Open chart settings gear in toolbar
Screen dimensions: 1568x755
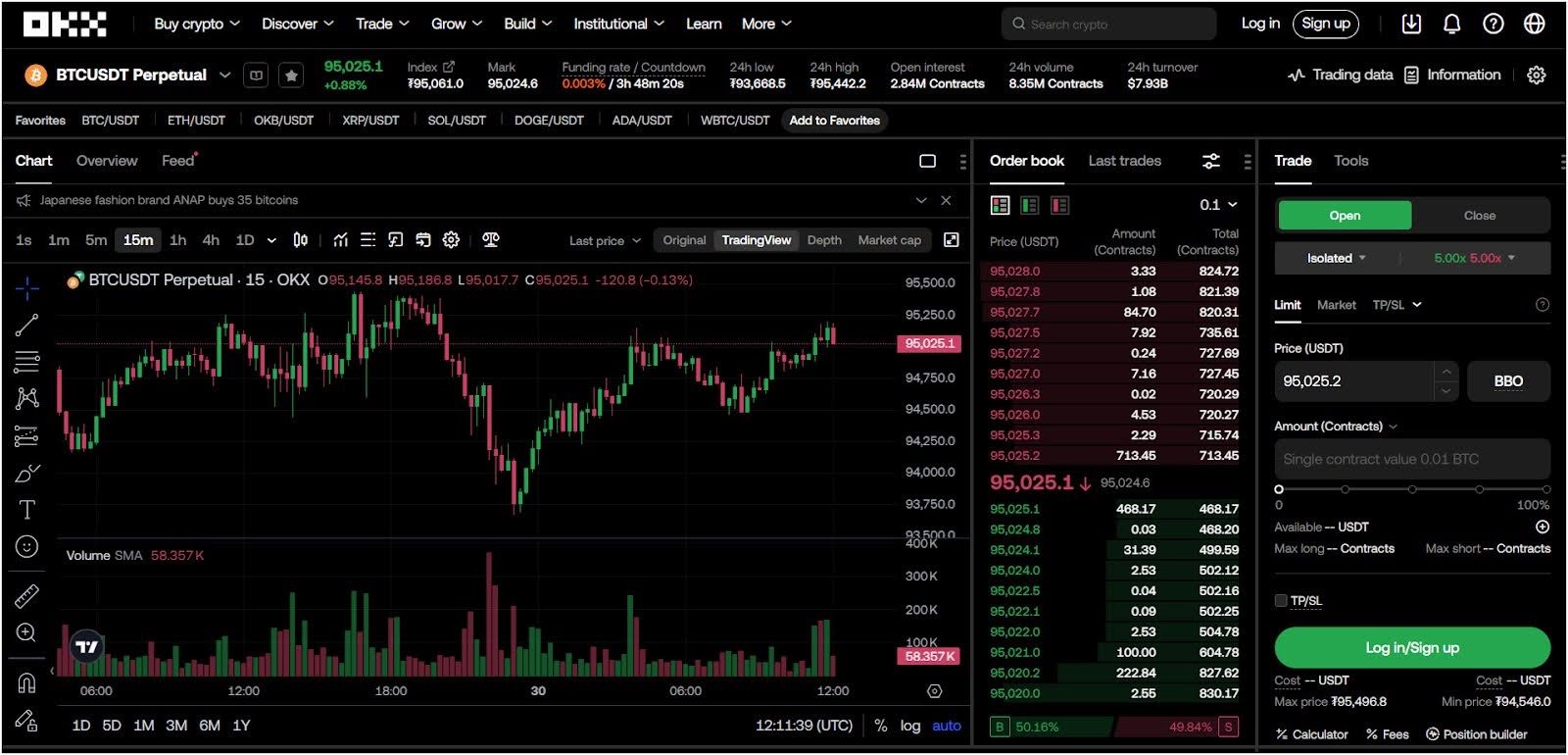[x=451, y=240]
